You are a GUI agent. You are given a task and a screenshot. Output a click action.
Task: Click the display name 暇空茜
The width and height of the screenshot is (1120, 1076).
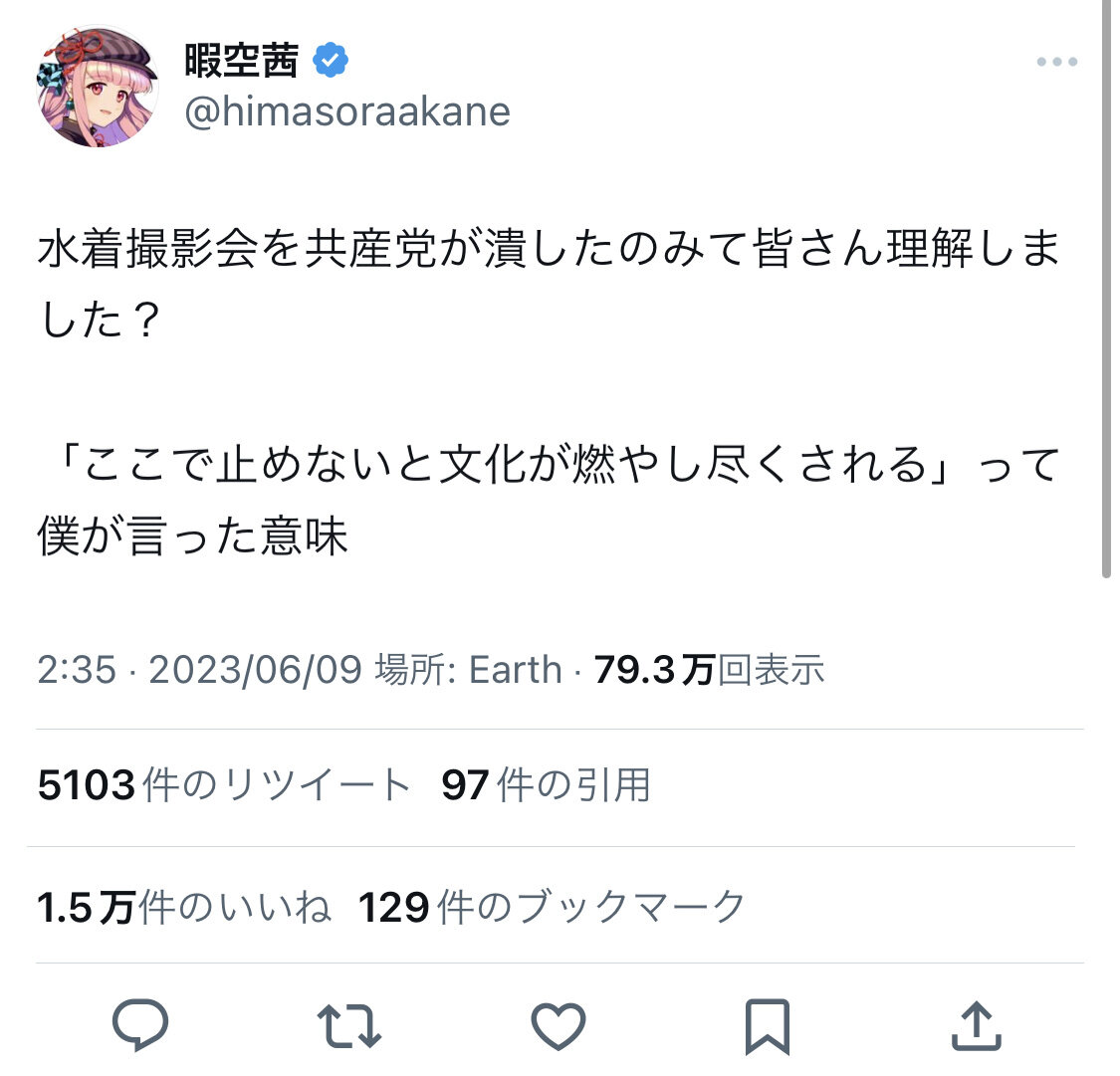[242, 60]
